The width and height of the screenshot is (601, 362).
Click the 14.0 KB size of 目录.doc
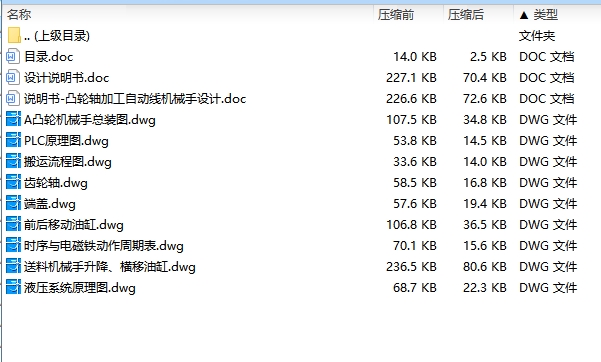pyautogui.click(x=415, y=57)
